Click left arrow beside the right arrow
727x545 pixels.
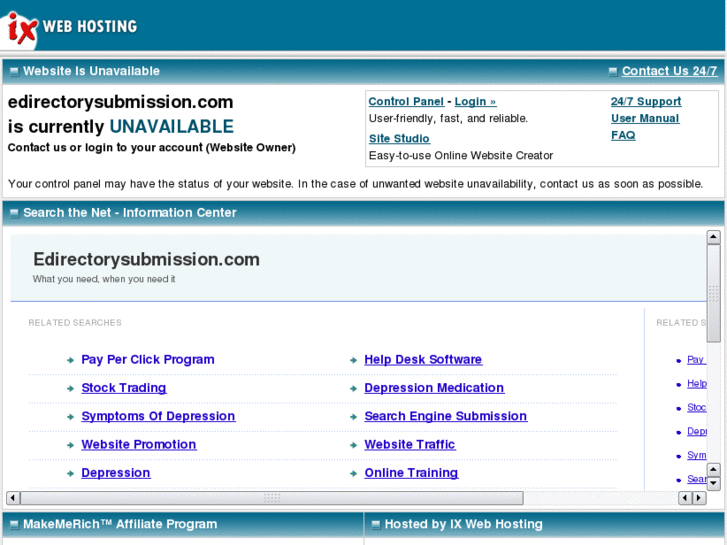click(685, 498)
